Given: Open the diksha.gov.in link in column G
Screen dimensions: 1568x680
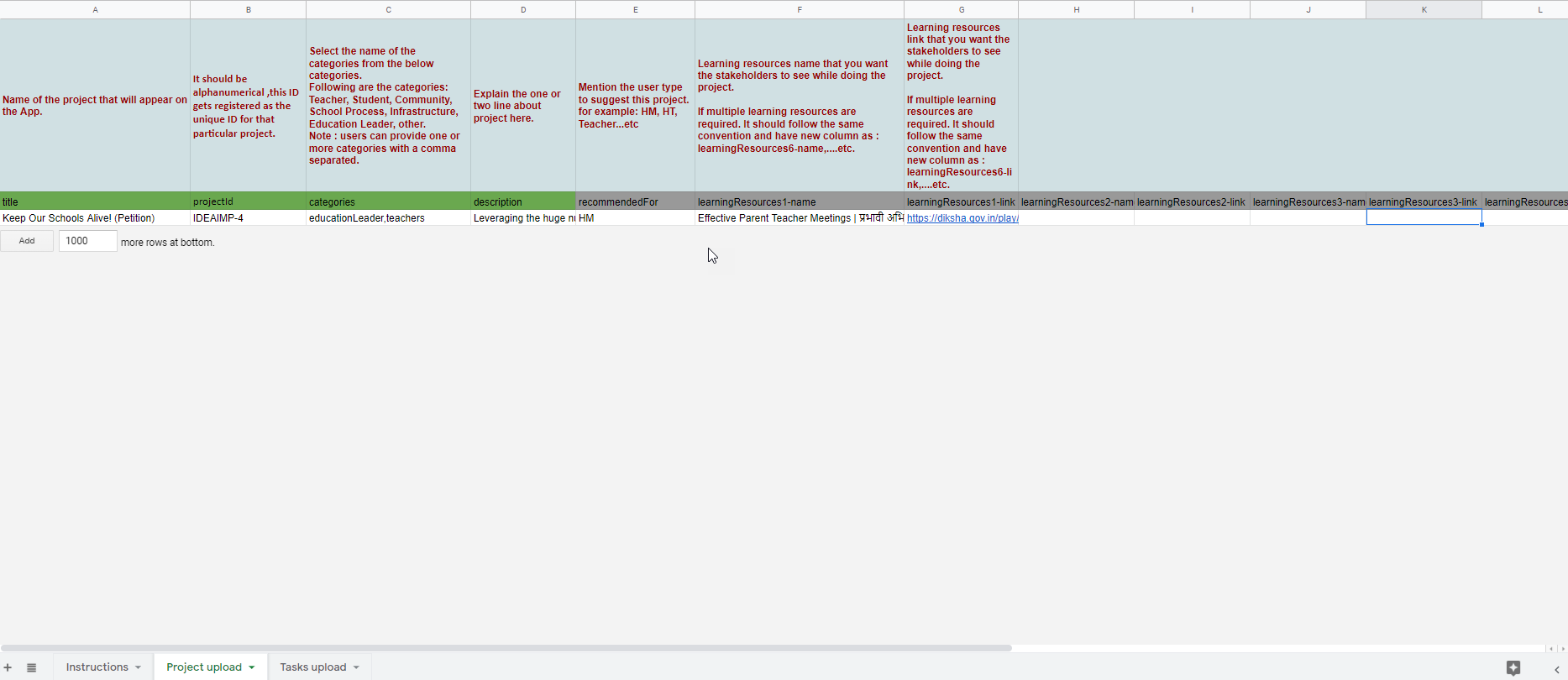Looking at the screenshot, I should pos(962,218).
